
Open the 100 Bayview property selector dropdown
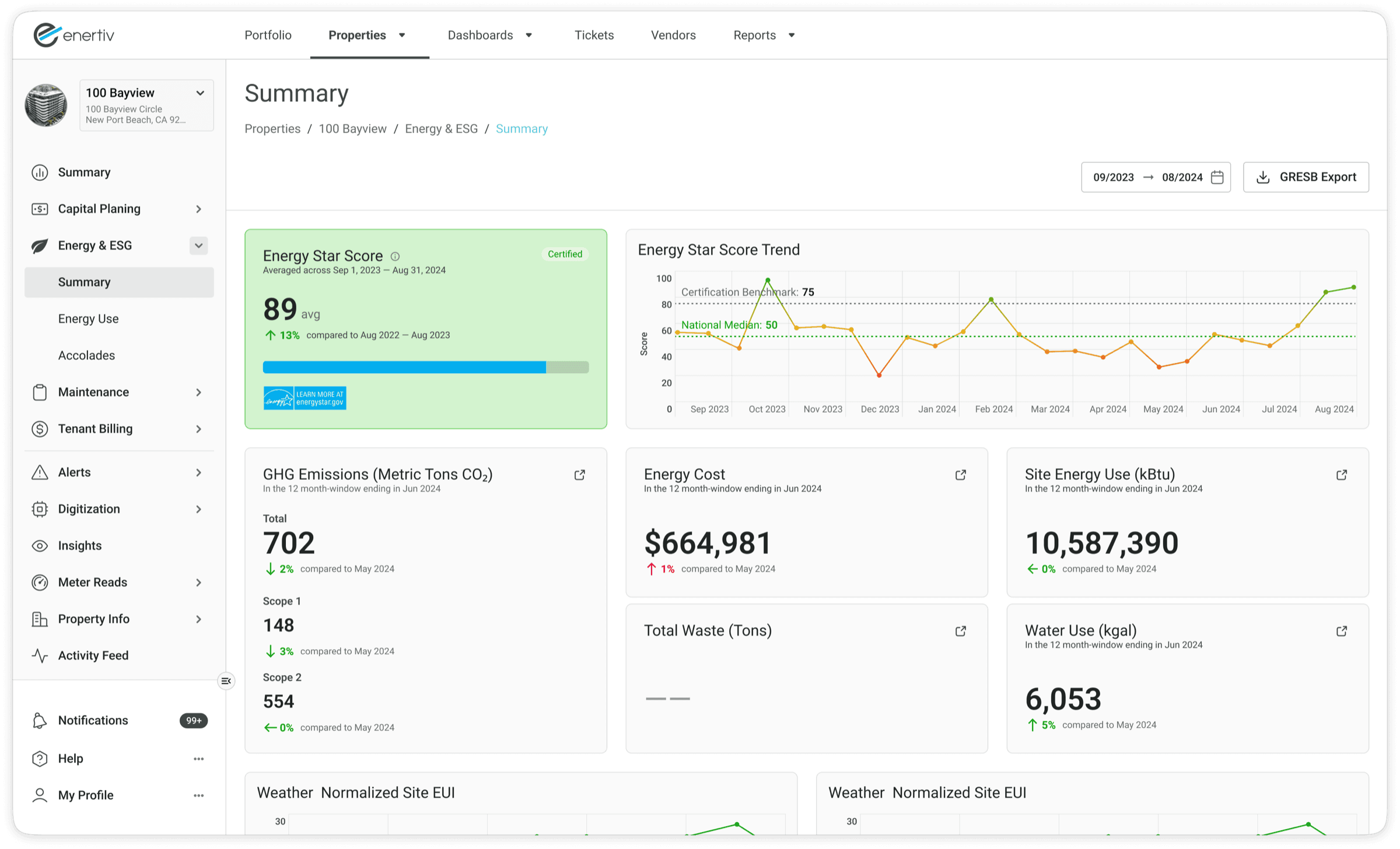coord(146,106)
